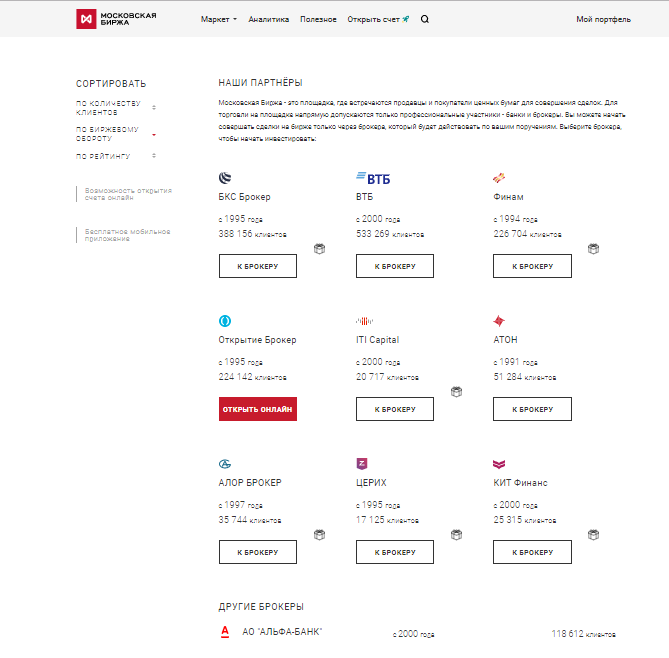Click the ITI Capital logo icon
Viewport: 669px width, 658px height.
point(365,321)
